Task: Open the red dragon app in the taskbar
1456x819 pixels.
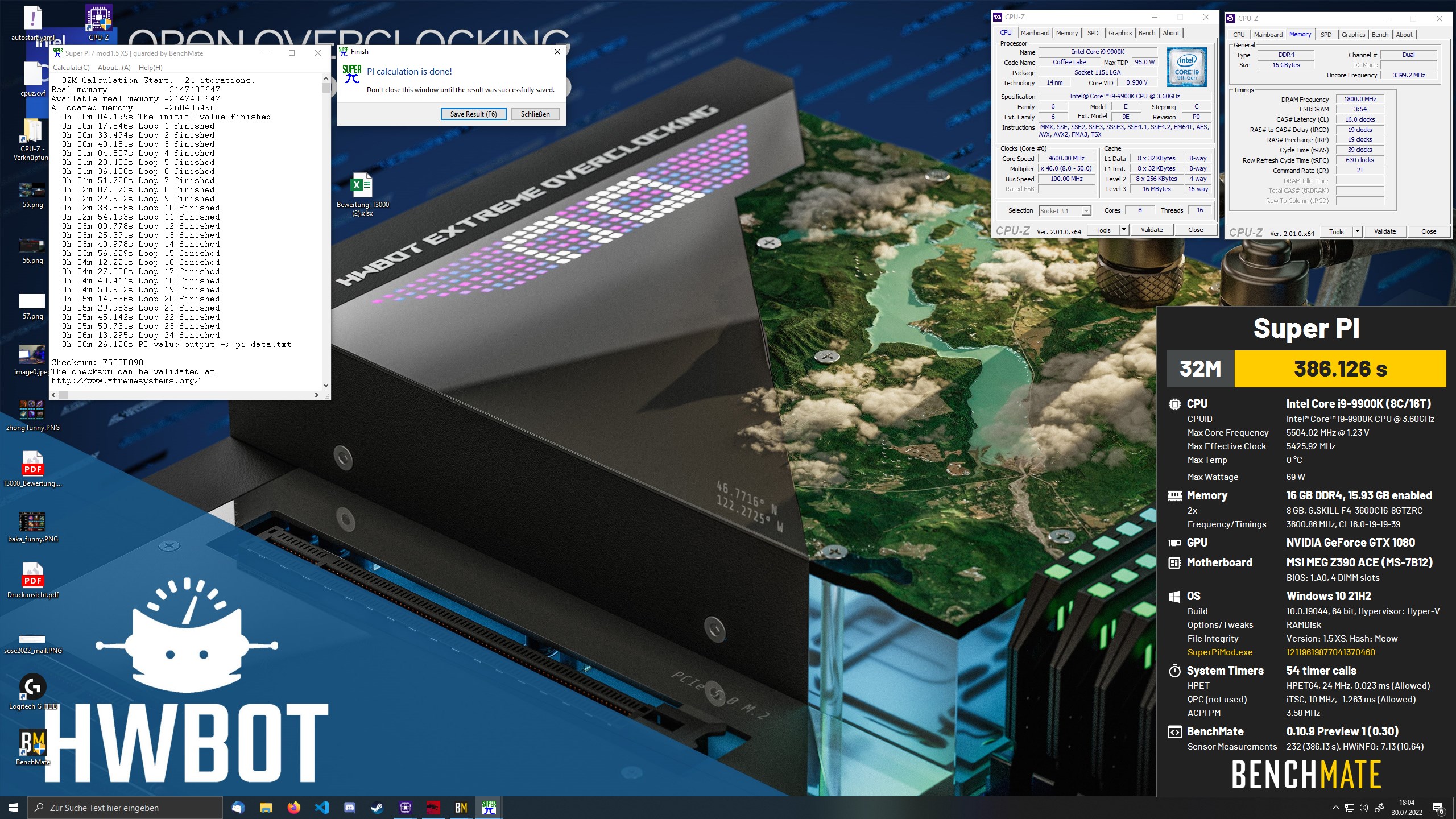Action: point(433,808)
